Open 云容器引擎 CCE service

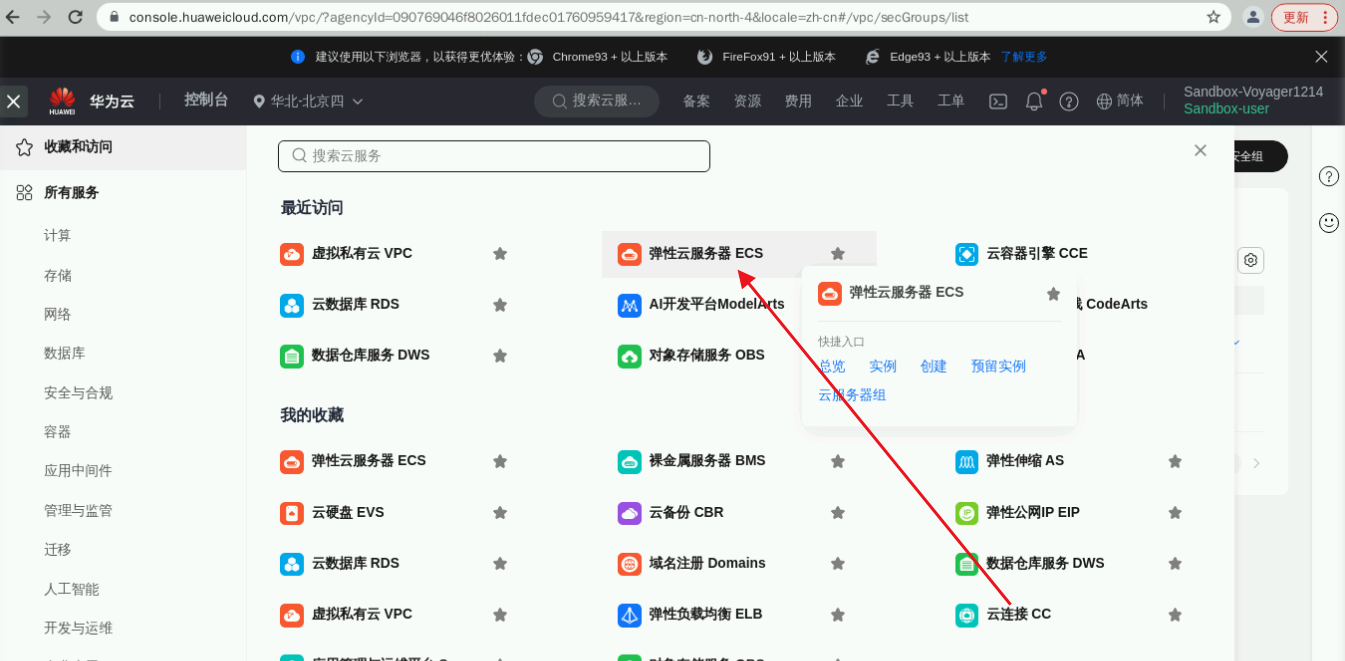1036,254
